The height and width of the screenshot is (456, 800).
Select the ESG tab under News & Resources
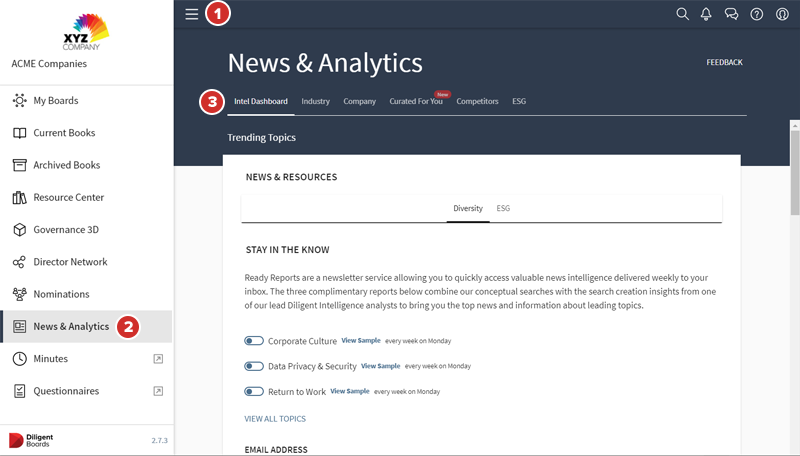(x=503, y=209)
